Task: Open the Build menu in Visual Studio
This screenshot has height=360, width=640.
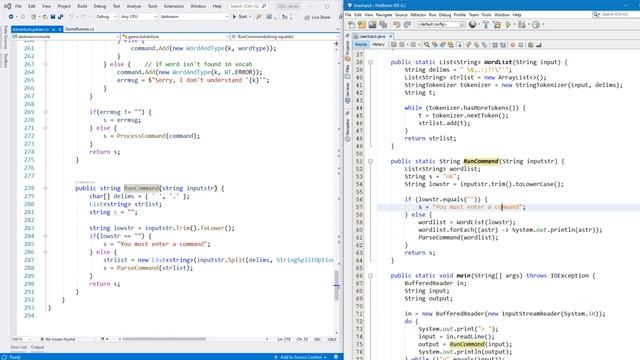Action: 82,6
